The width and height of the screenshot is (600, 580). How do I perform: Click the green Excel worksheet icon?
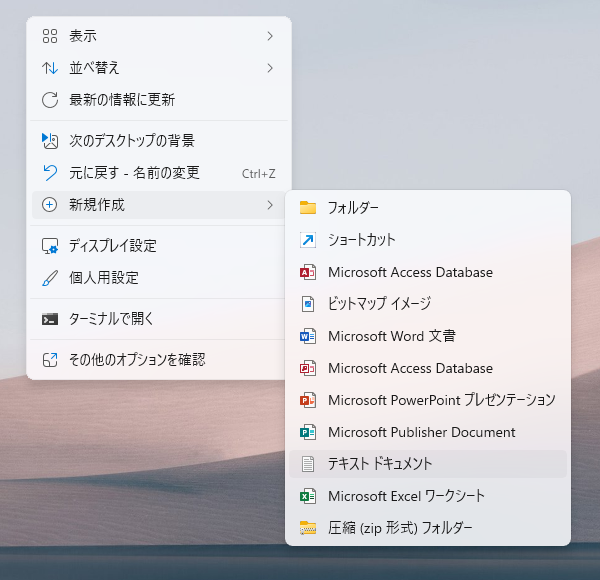click(308, 496)
